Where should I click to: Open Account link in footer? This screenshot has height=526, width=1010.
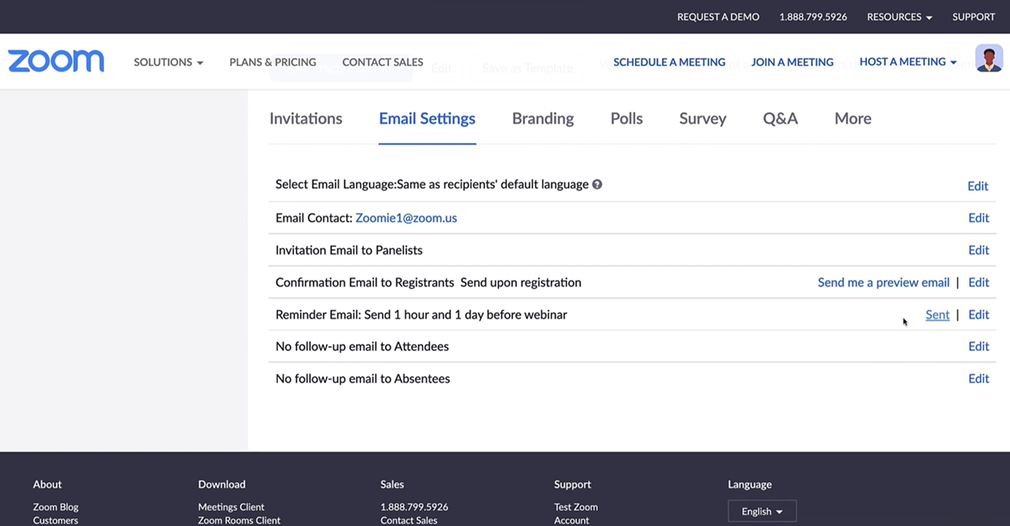click(571, 520)
